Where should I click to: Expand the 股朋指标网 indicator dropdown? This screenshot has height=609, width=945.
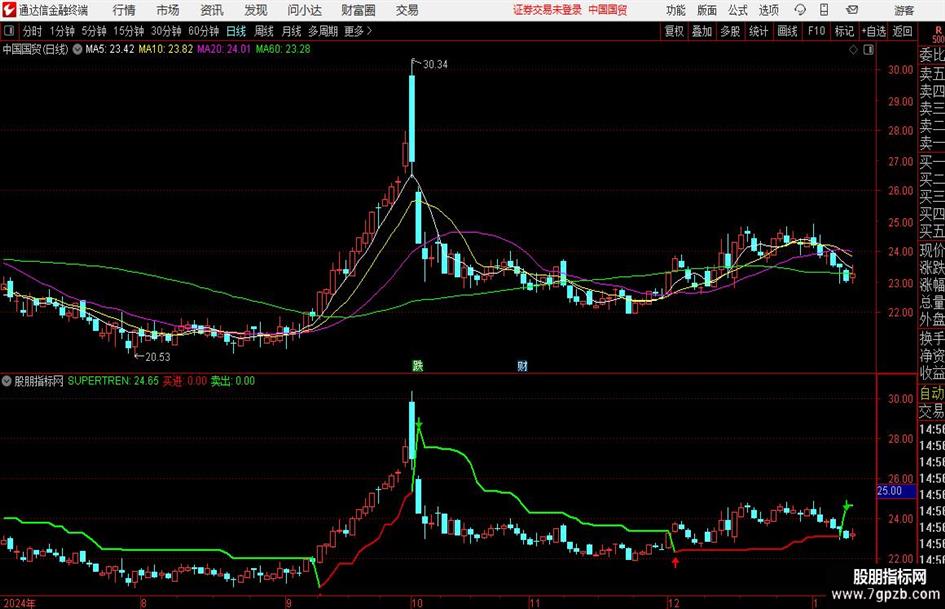[7, 381]
